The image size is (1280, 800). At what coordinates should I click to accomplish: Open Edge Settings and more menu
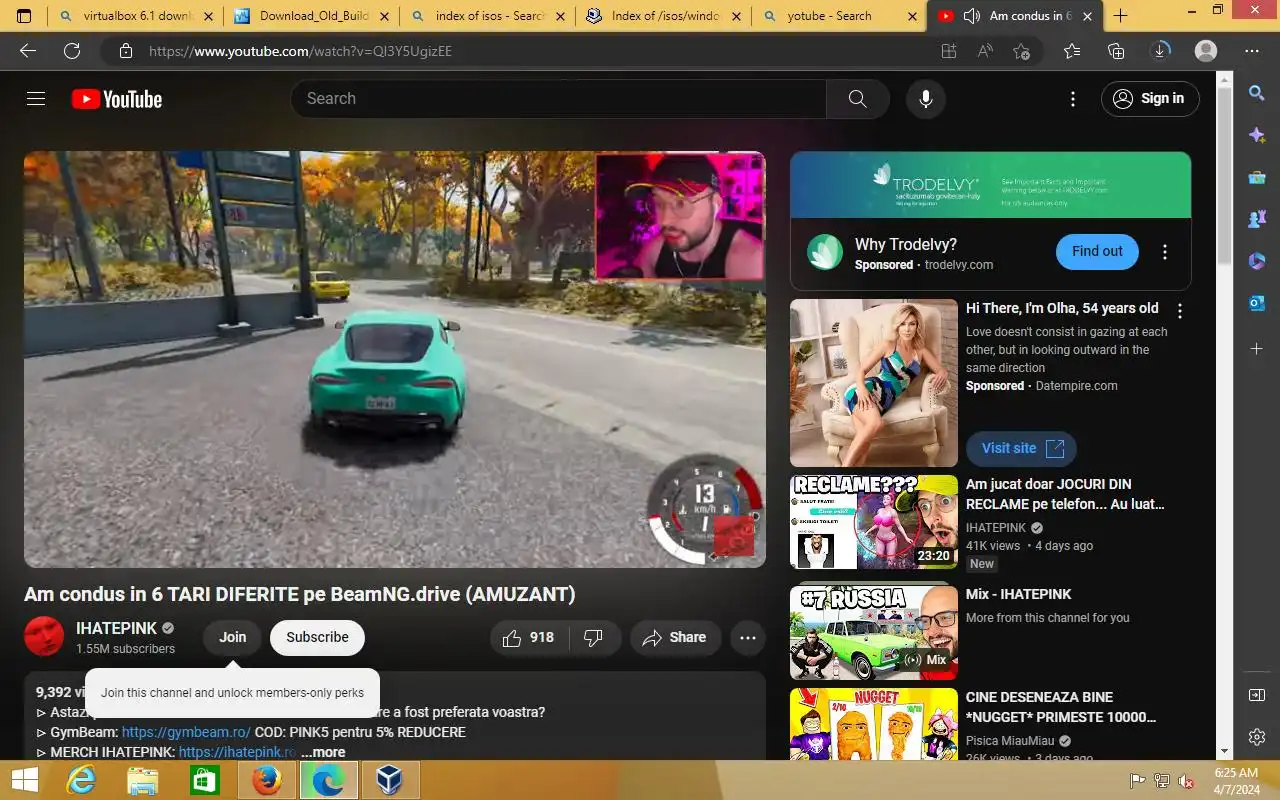pos(1252,51)
